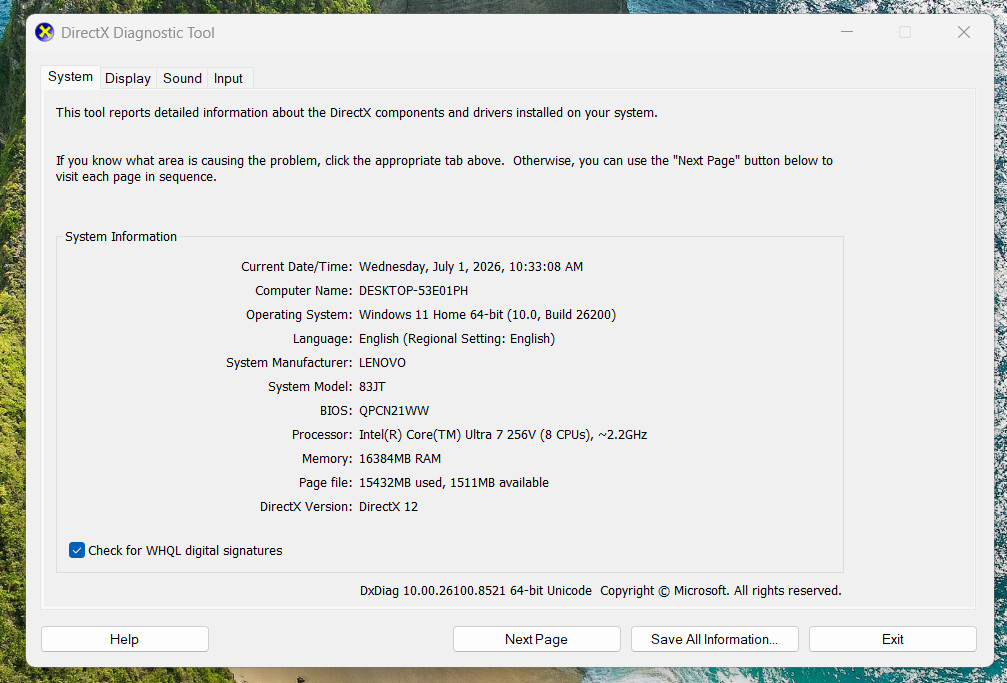Click the Next Page button
Screen dimensions: 1007x683
536,639
